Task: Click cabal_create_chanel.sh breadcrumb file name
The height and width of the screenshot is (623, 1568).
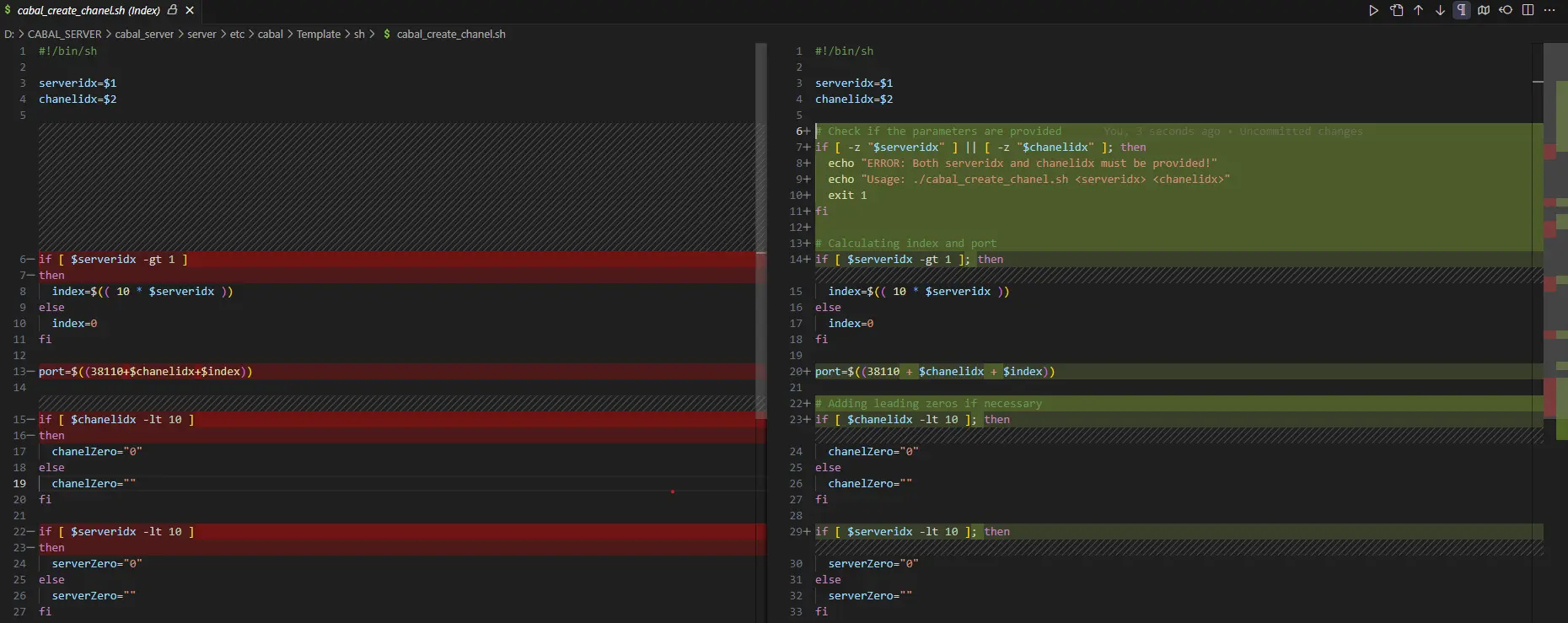Action: [451, 35]
